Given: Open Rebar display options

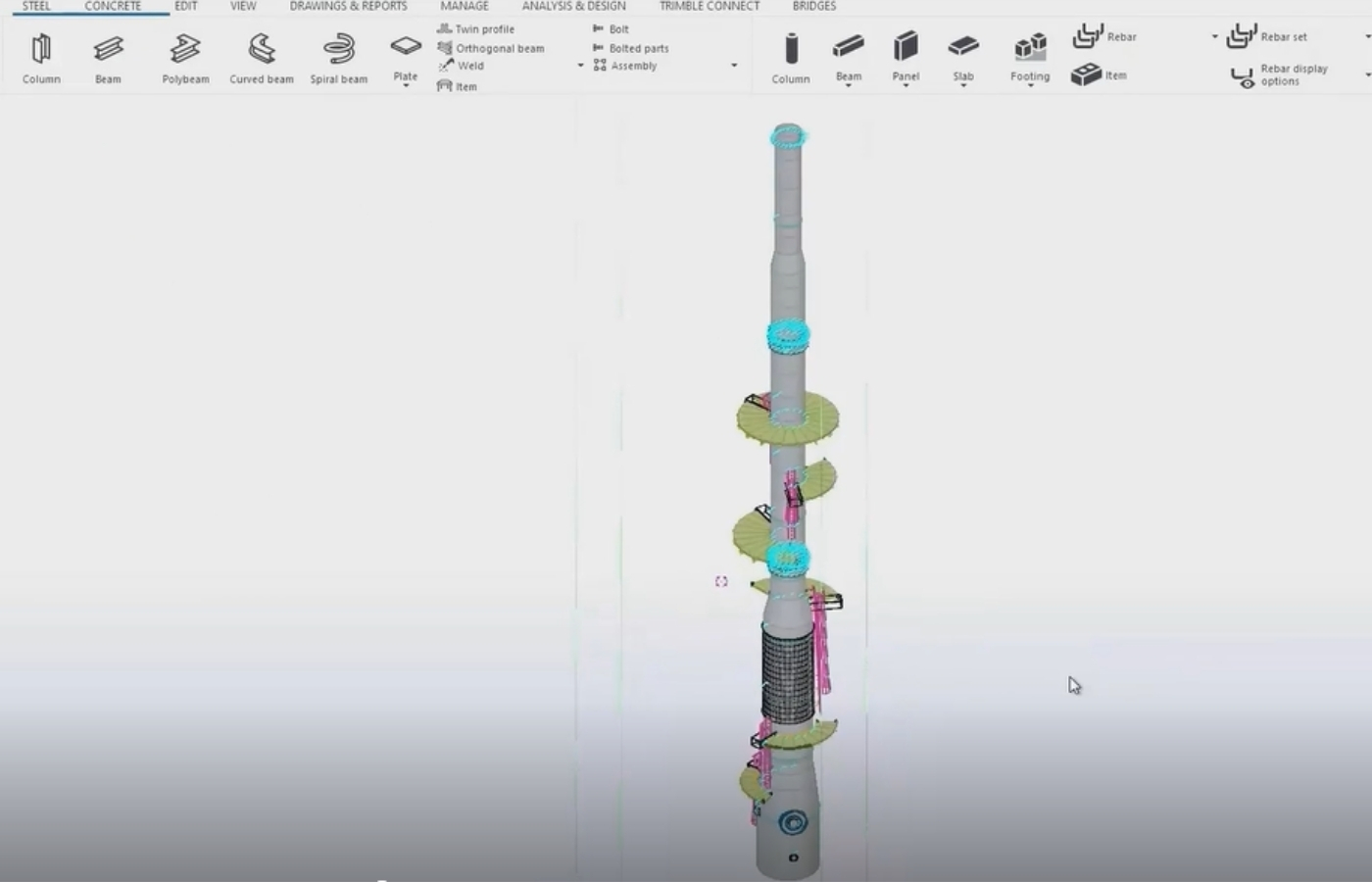Looking at the screenshot, I should point(1280,75).
